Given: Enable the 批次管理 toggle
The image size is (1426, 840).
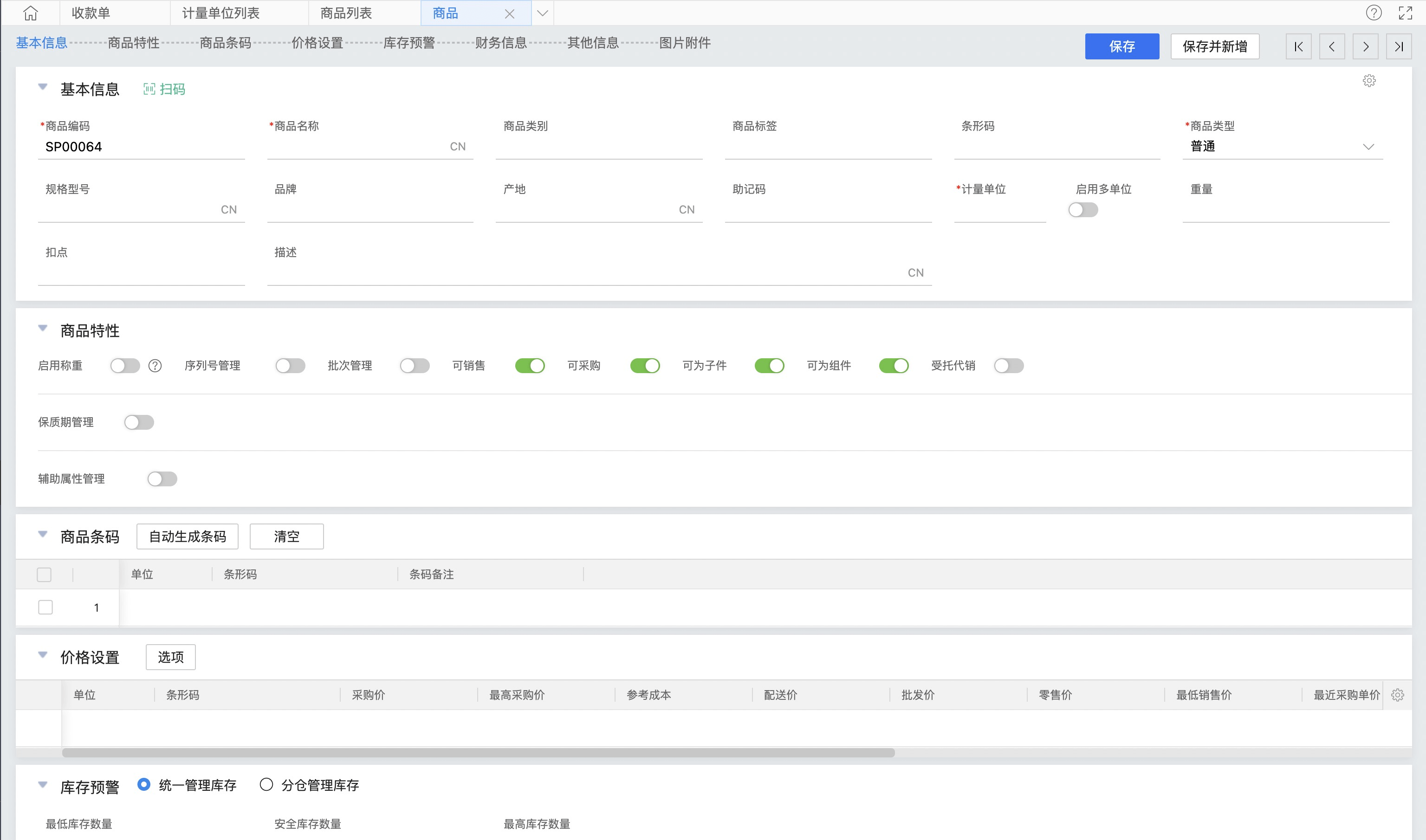Looking at the screenshot, I should point(415,366).
